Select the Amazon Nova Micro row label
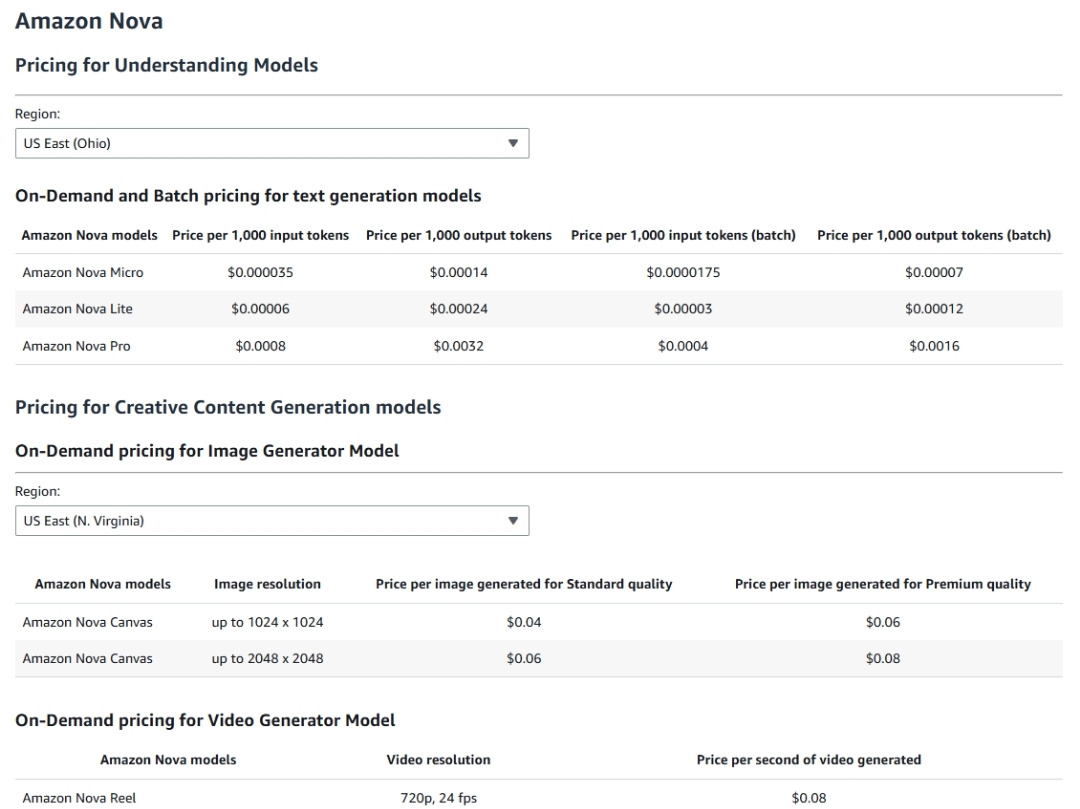Viewport: 1080px width, 809px height. (83, 273)
